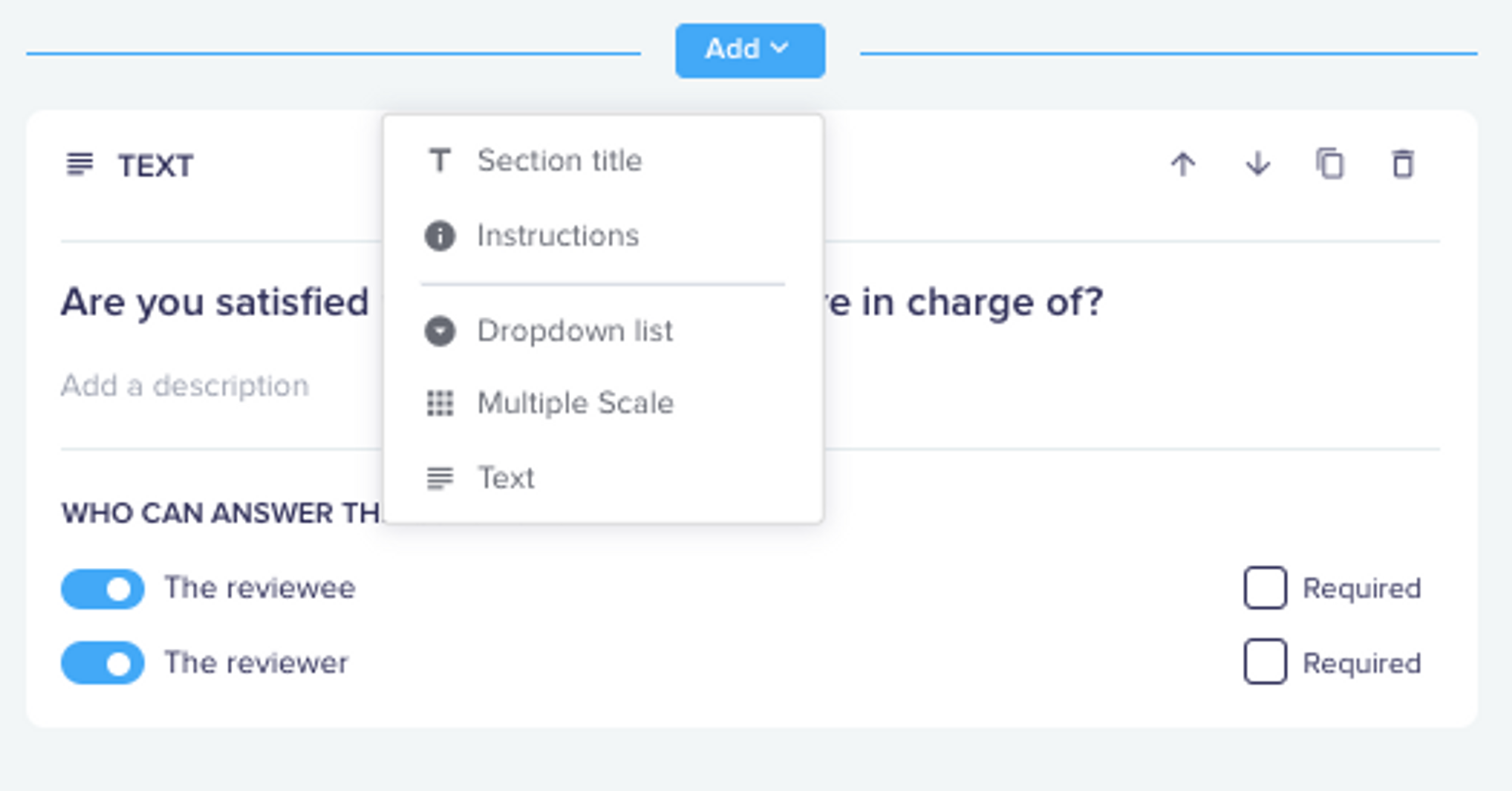This screenshot has width=1512, height=791.
Task: Edit the question title text
Action: (582, 302)
